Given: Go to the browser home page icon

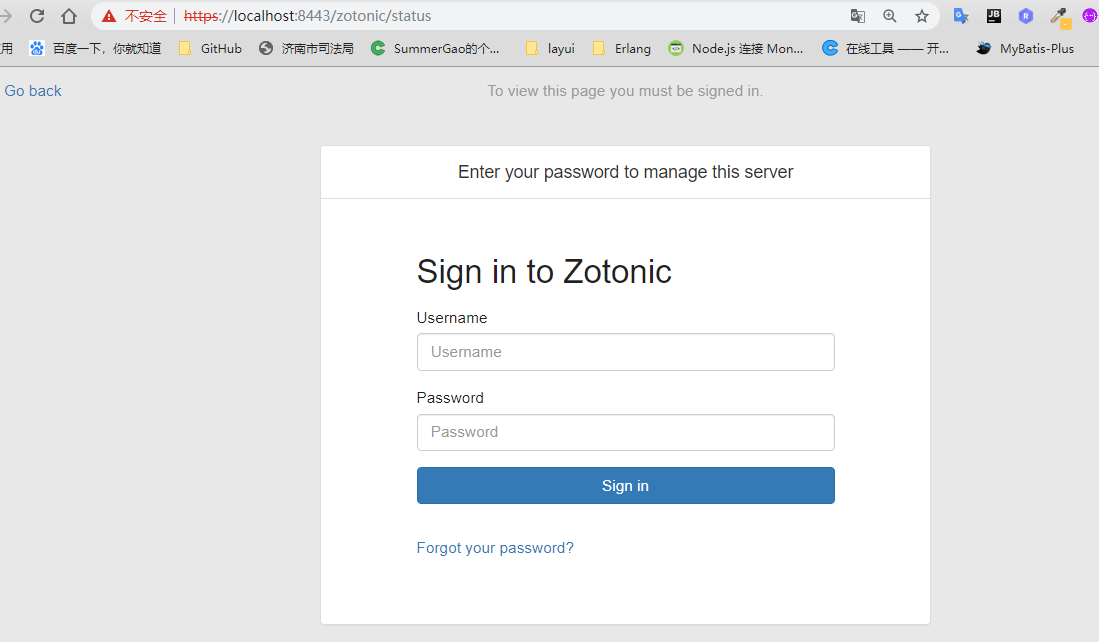Looking at the screenshot, I should point(69,16).
